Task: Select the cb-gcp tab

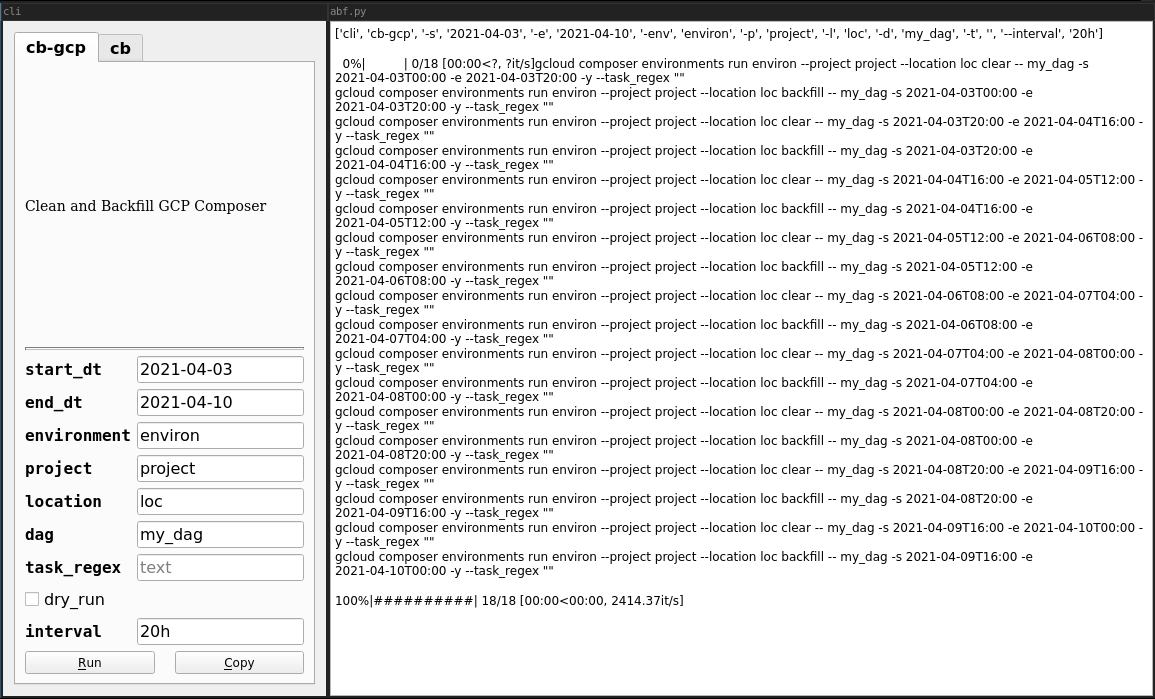Action: click(56, 47)
